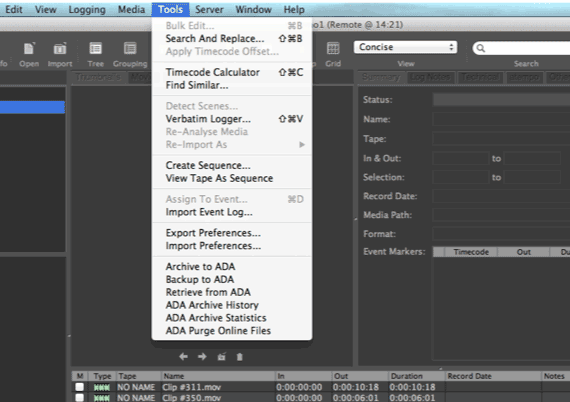Open the Technical tab
570x402 pixels.
(479, 77)
